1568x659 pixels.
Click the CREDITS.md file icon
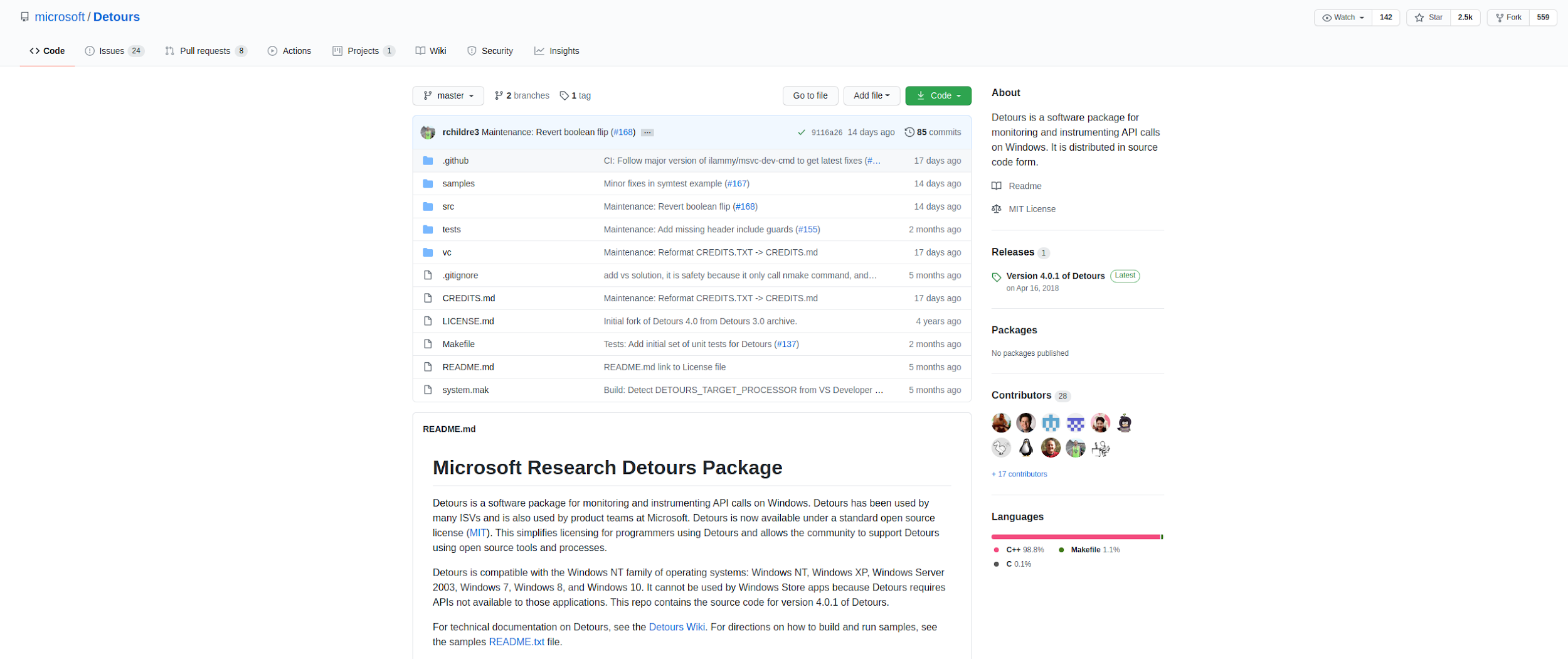pos(428,298)
